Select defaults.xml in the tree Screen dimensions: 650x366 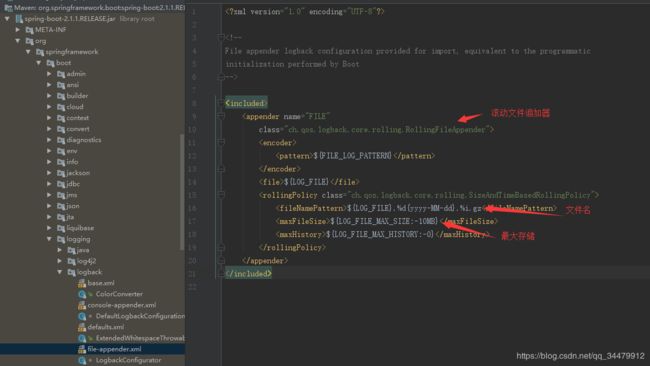pyautogui.click(x=106, y=327)
